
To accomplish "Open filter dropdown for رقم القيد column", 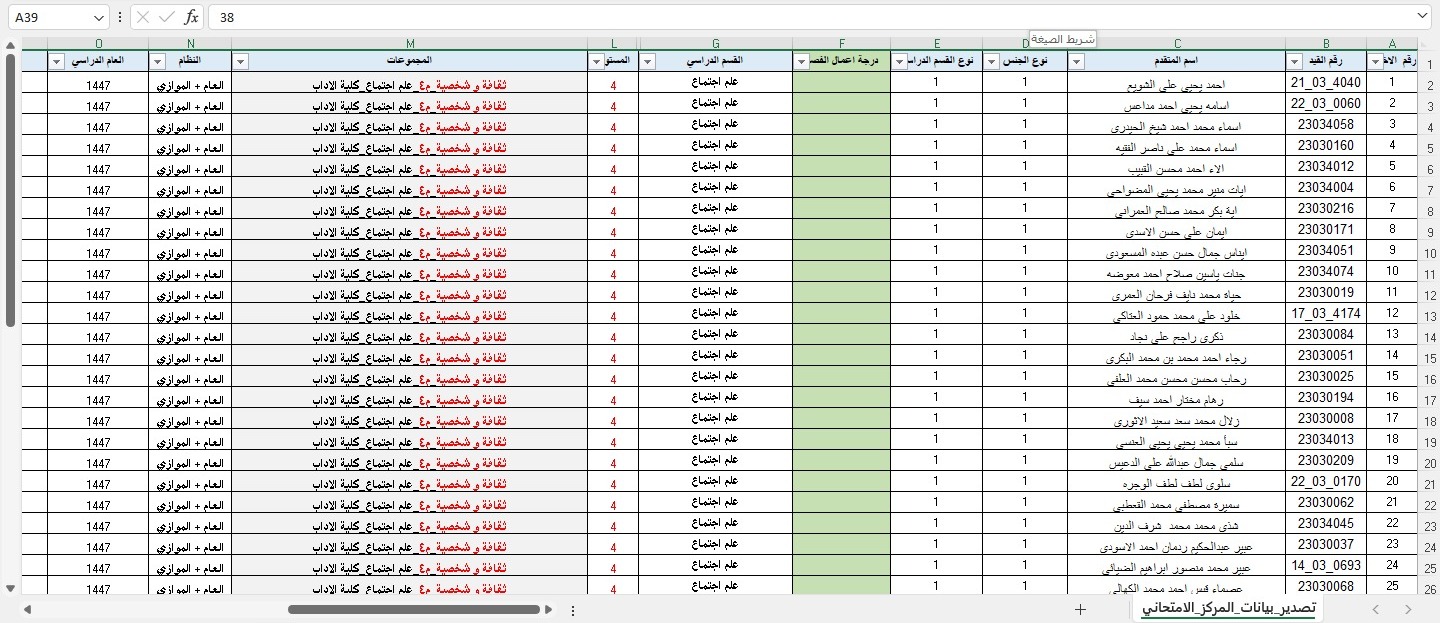I will [1295, 62].
